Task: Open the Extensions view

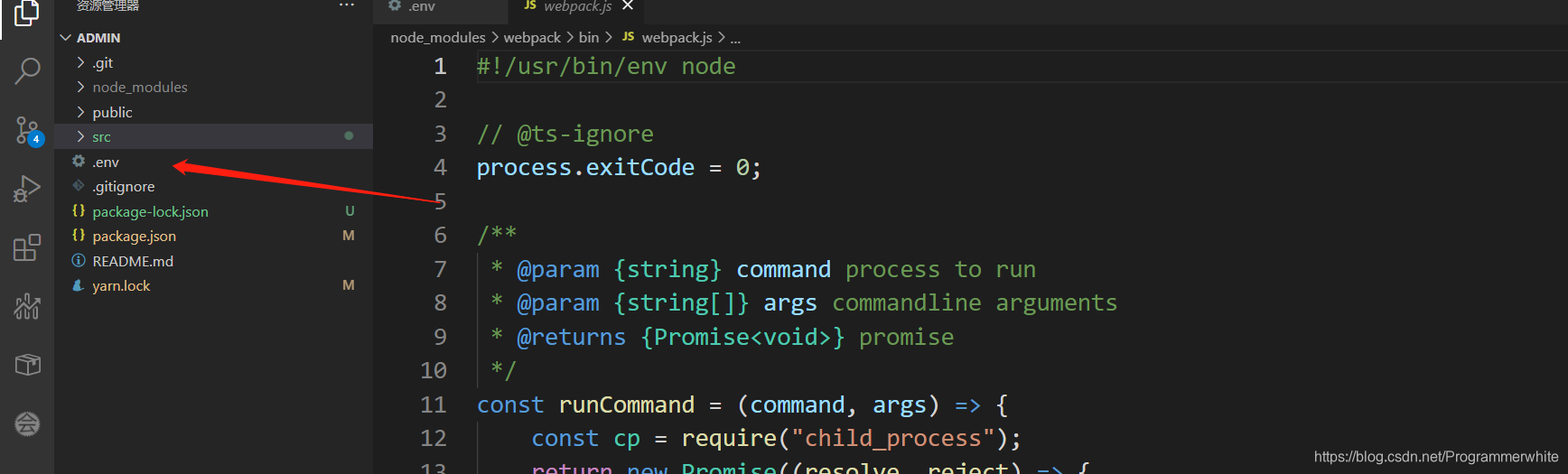Action: coord(27,247)
